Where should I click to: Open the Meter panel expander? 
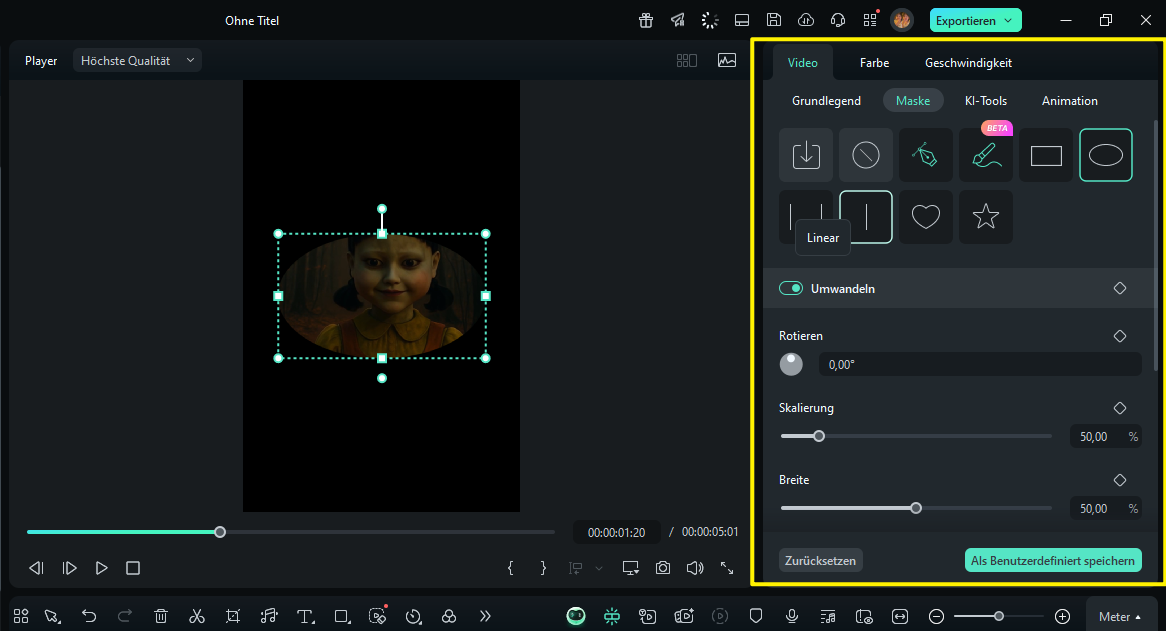(x=1121, y=617)
